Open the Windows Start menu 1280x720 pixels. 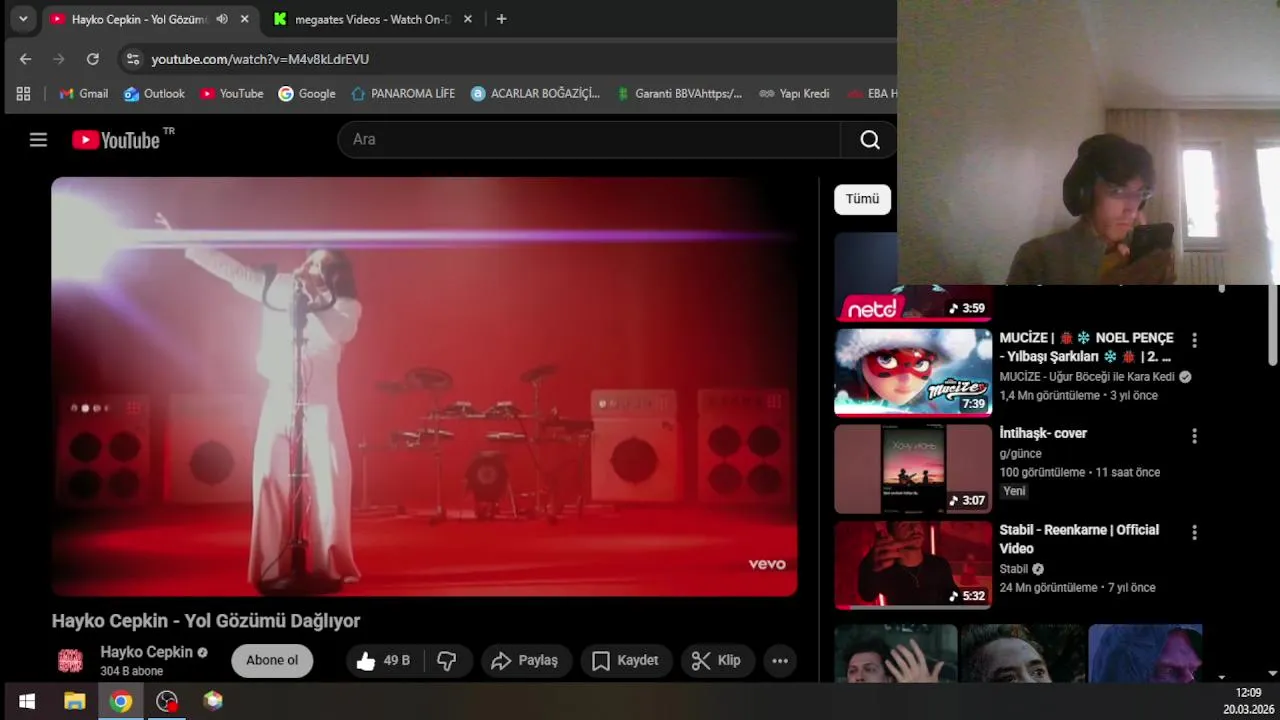tap(27, 701)
